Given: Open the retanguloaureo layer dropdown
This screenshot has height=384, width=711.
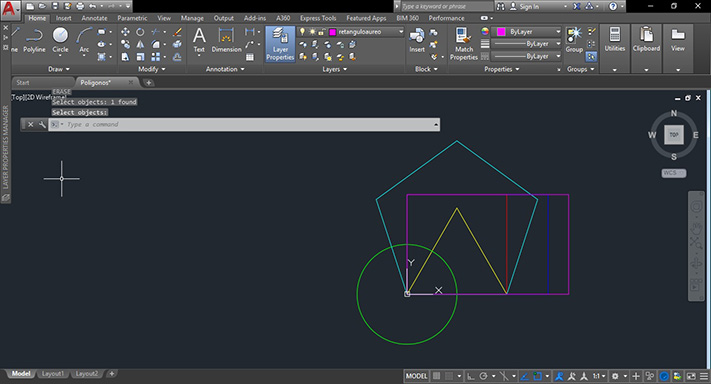Looking at the screenshot, I should 400,32.
